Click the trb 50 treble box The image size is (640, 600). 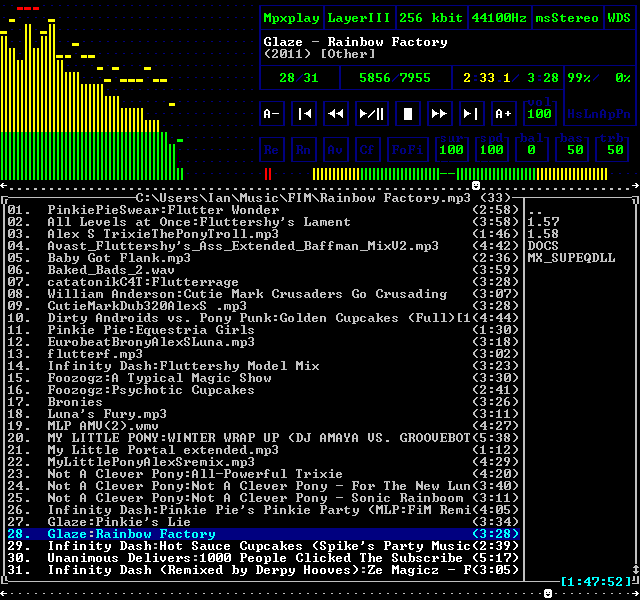pyautogui.click(x=611, y=148)
